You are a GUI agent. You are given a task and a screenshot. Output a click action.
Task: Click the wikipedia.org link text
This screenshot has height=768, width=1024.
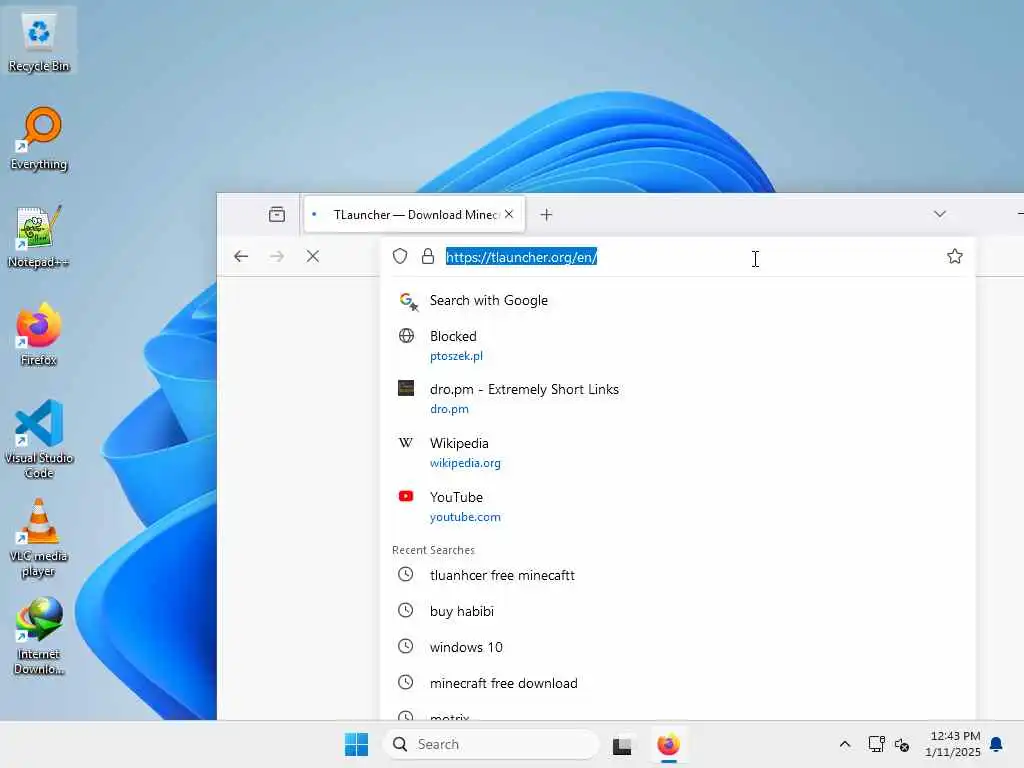(465, 463)
